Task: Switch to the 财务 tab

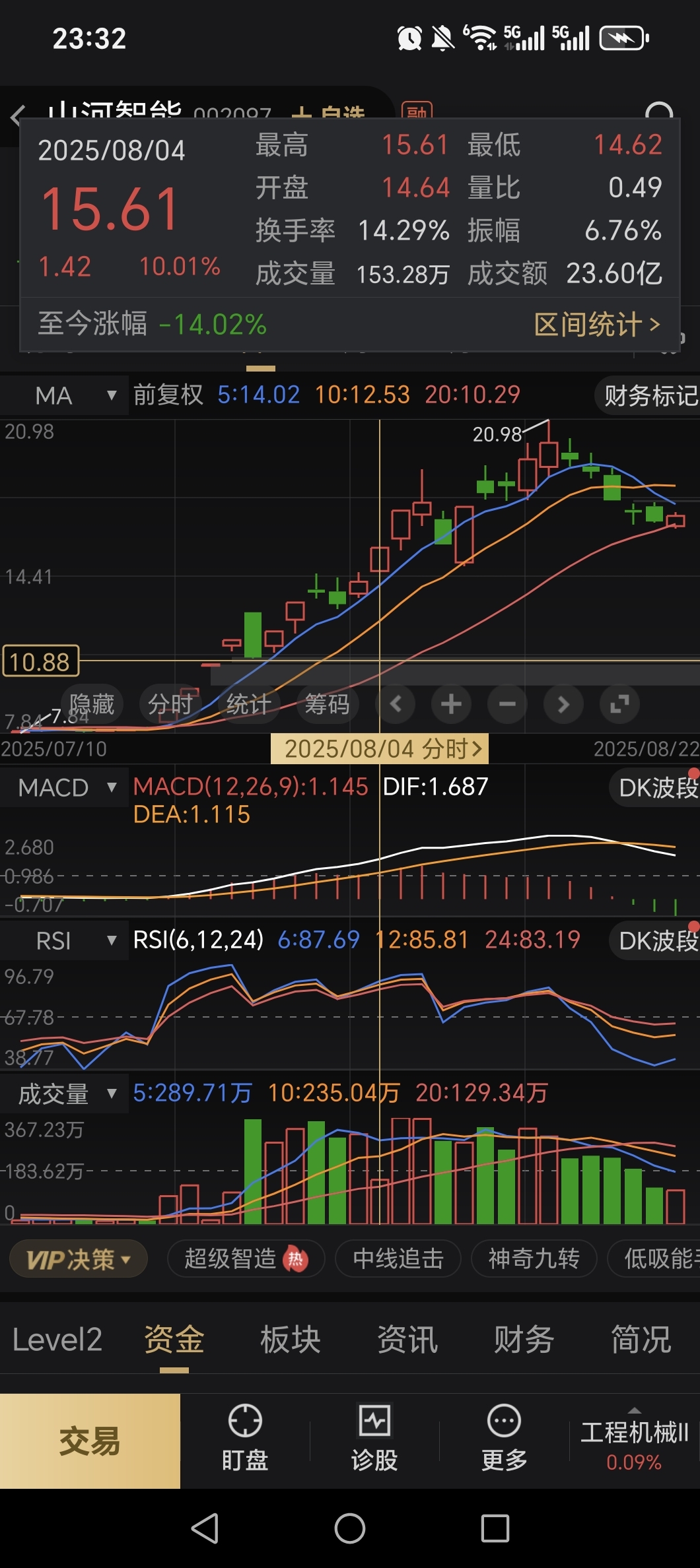Action: (524, 1340)
